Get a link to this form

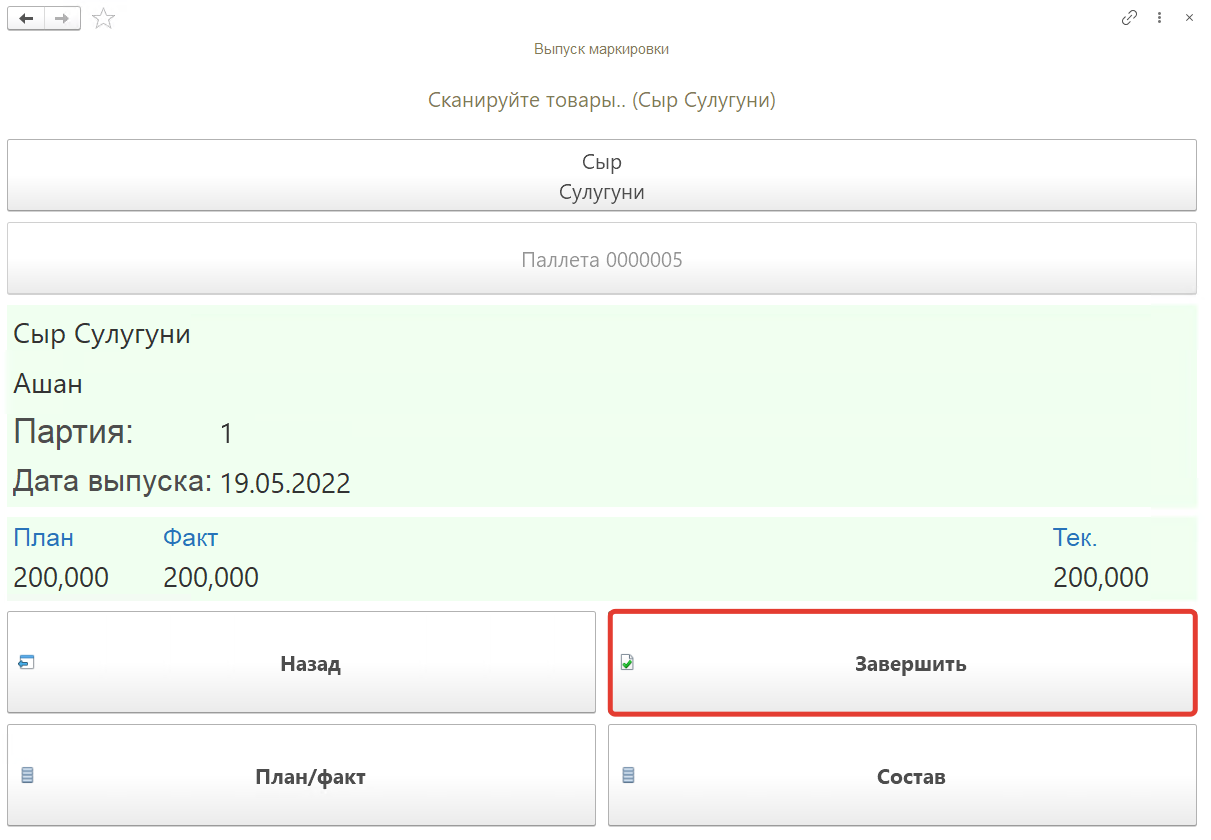(1129, 17)
